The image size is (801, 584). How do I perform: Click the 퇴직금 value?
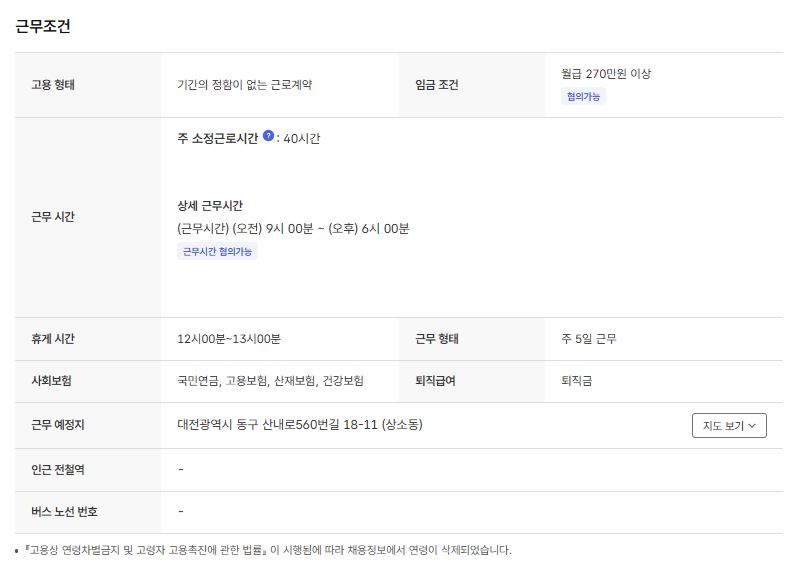577,381
